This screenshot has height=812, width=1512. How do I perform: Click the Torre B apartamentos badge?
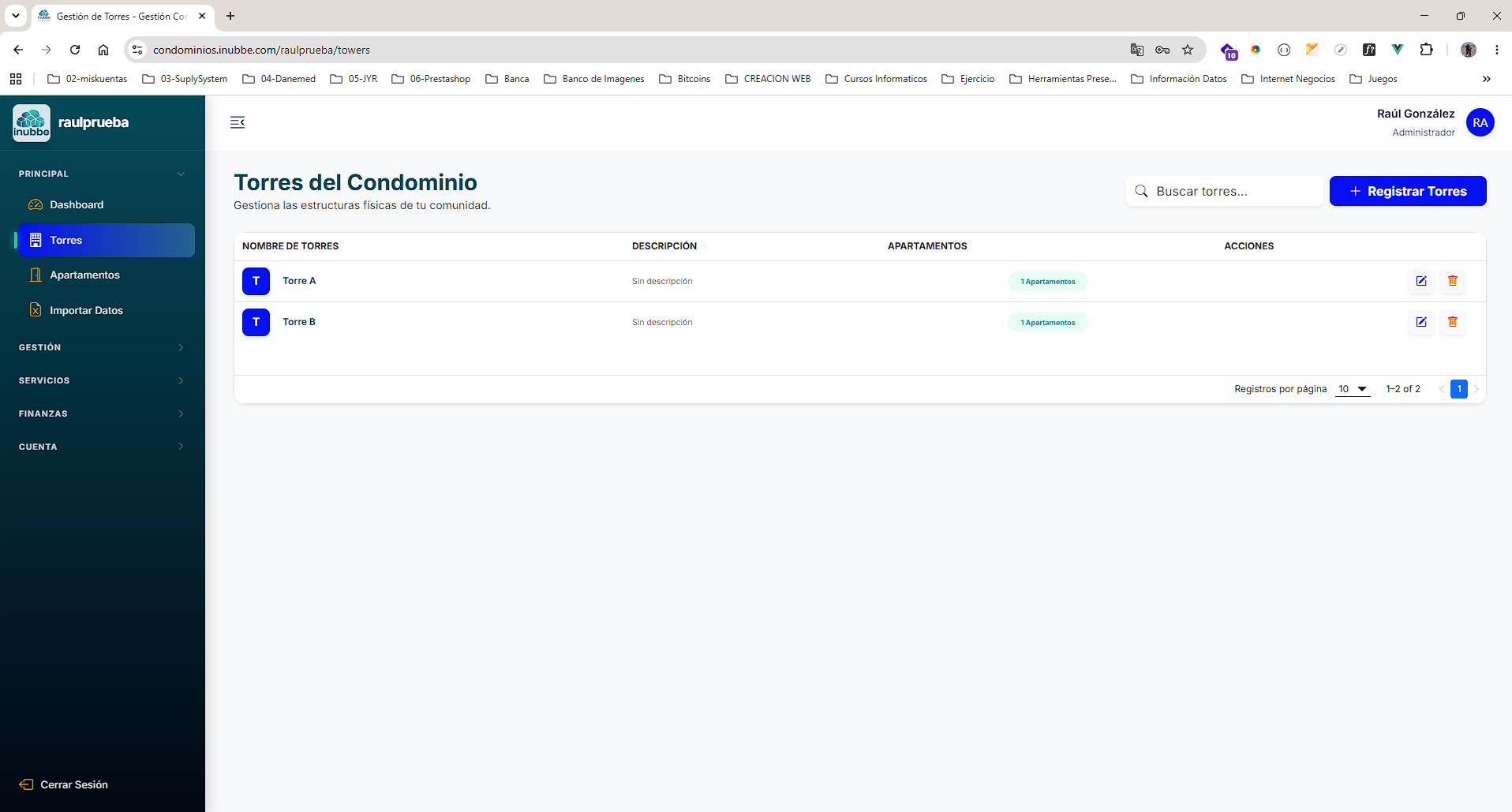pyautogui.click(x=1047, y=323)
